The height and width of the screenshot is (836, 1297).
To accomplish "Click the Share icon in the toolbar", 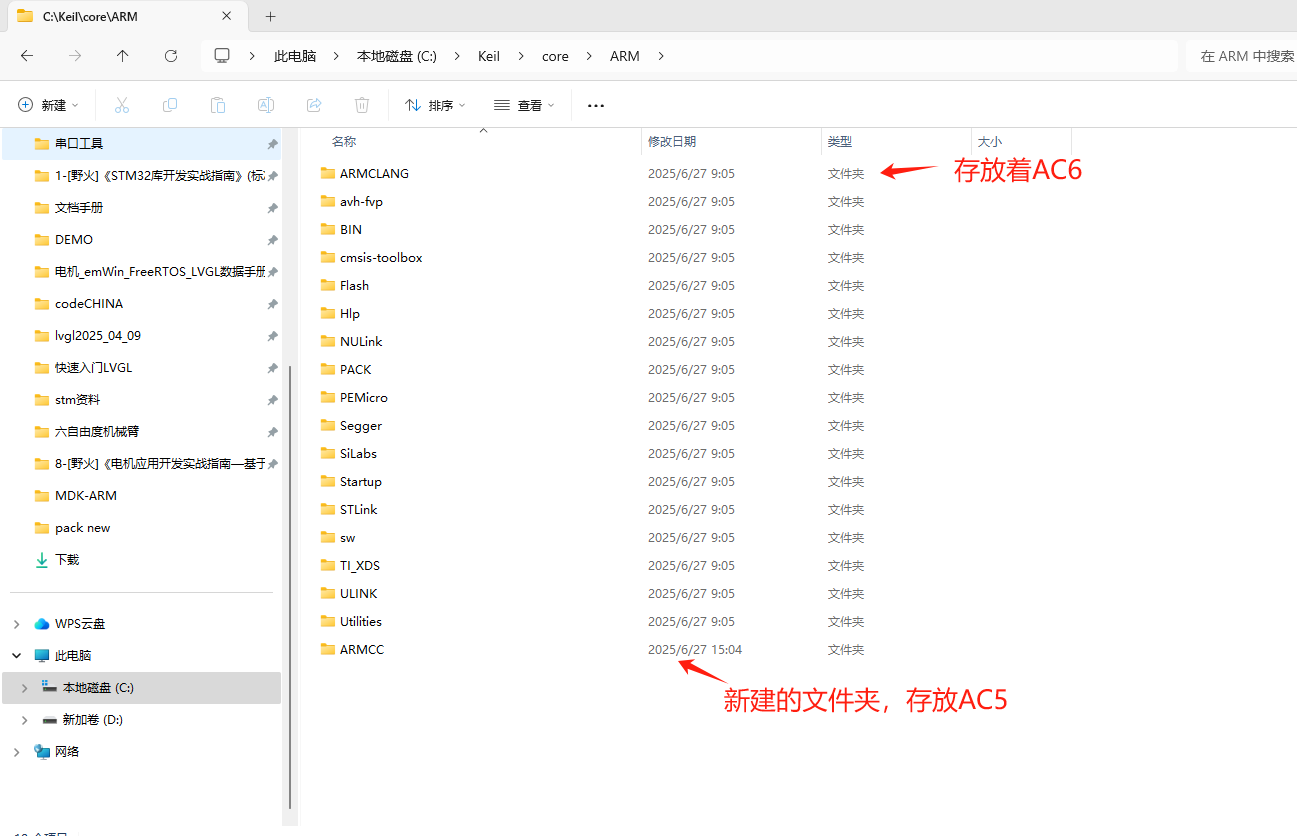I will point(313,104).
